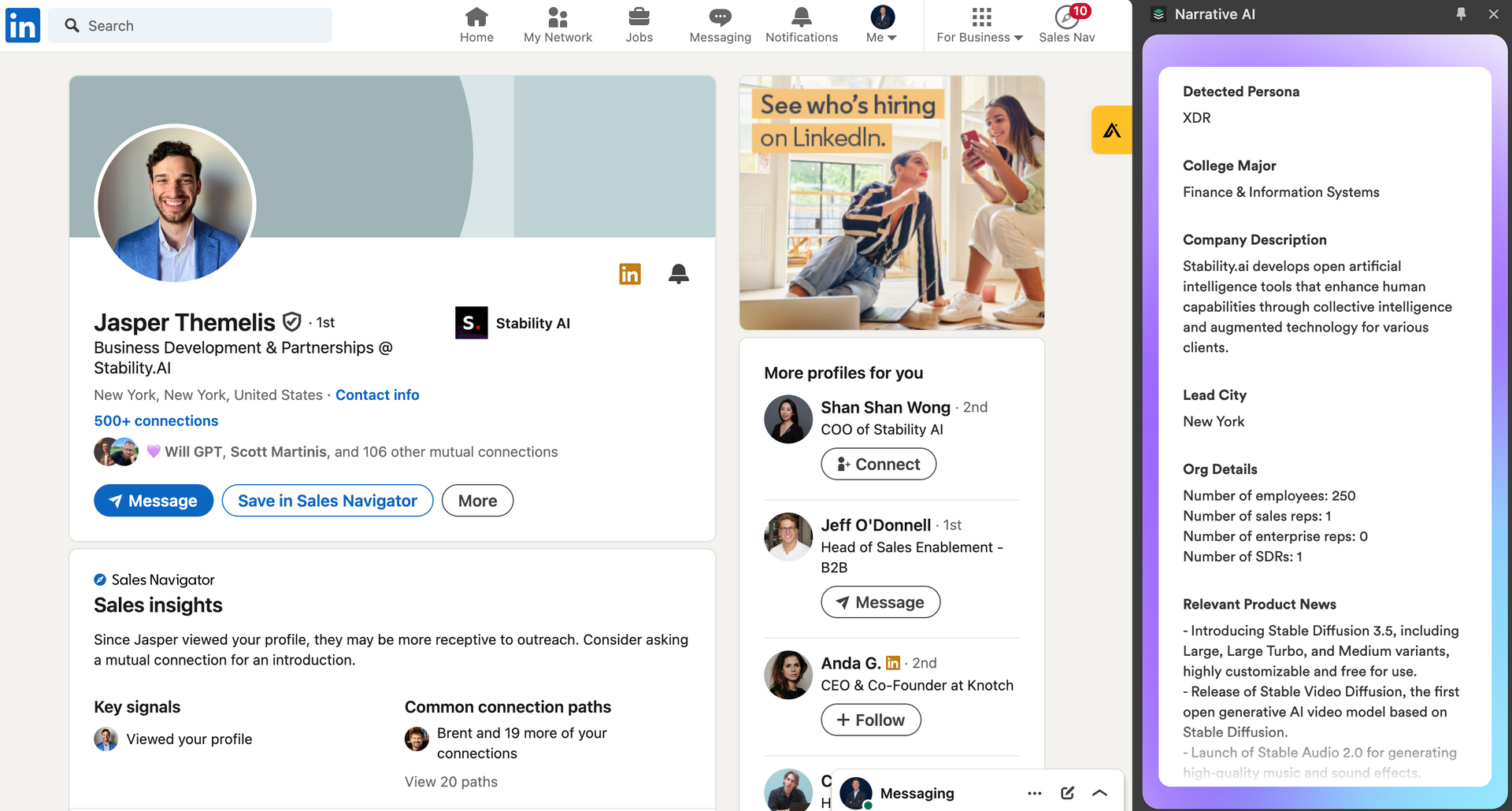Screen dimensions: 1512x811
Task: Connect with Shan Shan Wong
Action: [x=878, y=464]
